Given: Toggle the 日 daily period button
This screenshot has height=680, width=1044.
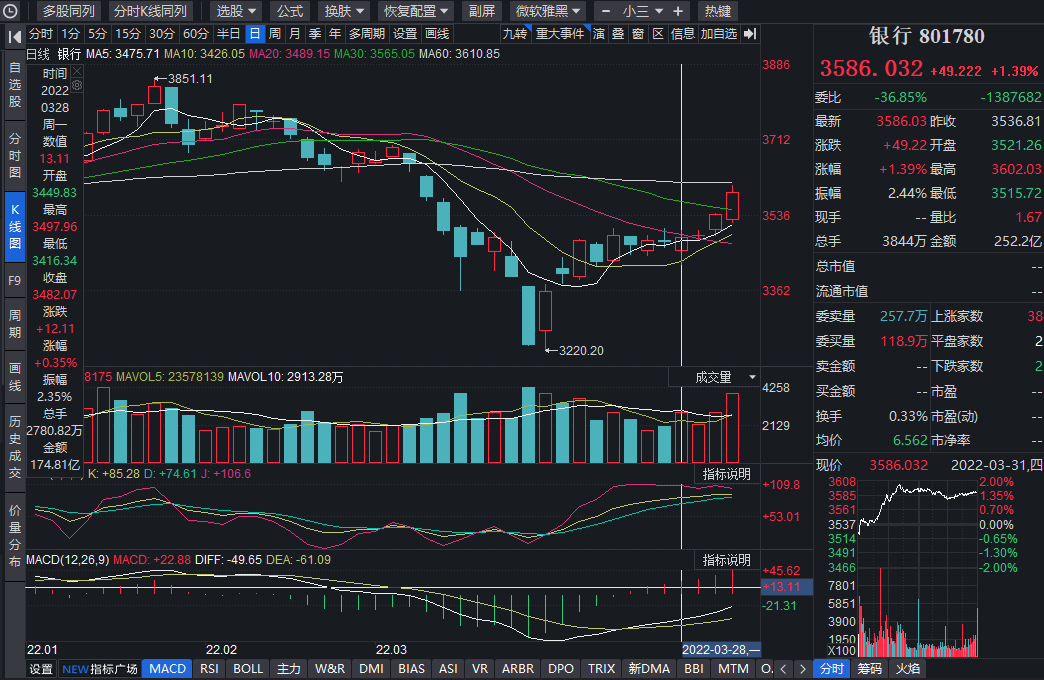Looking at the screenshot, I should tap(255, 34).
